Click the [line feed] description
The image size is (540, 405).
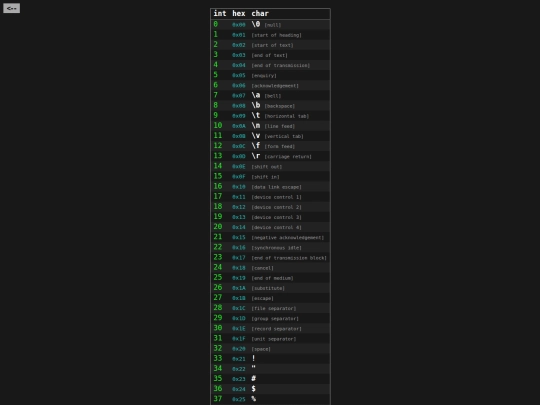280,126
